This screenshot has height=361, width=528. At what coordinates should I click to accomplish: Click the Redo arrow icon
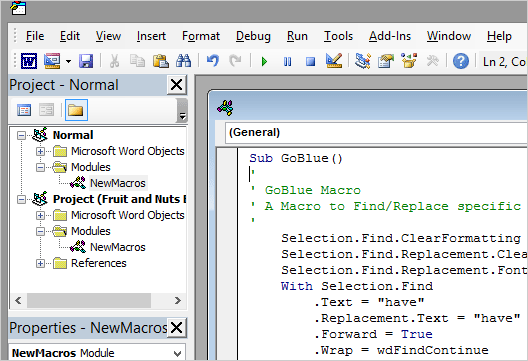(x=235, y=61)
